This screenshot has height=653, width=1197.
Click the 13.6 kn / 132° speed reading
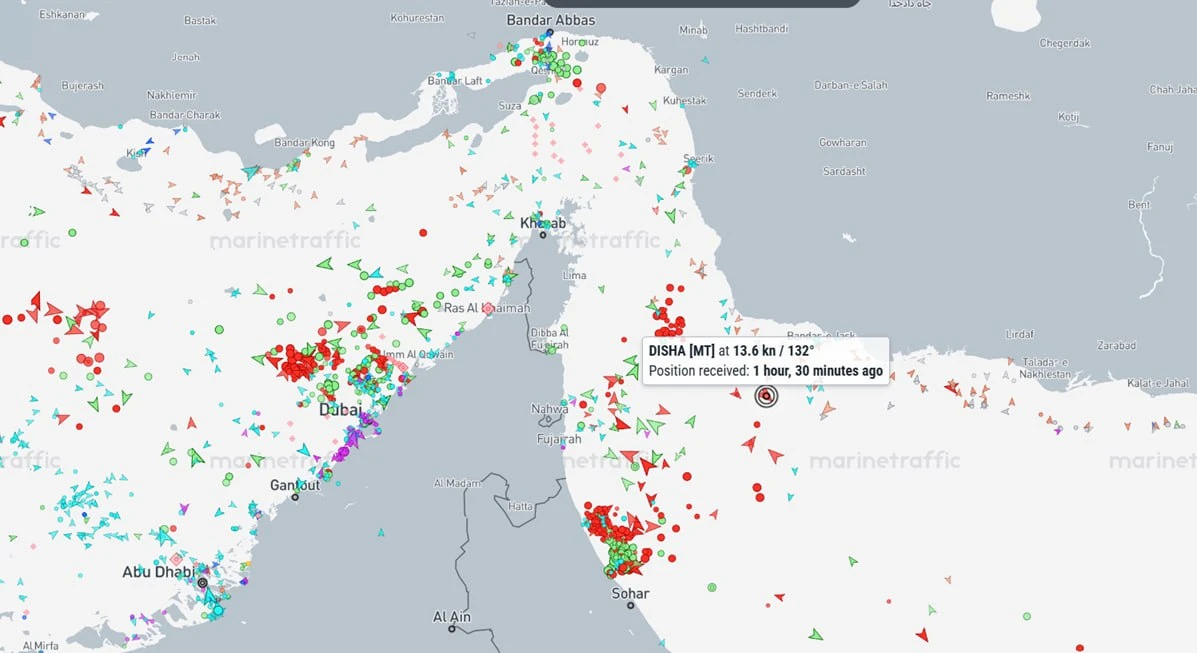click(x=773, y=351)
